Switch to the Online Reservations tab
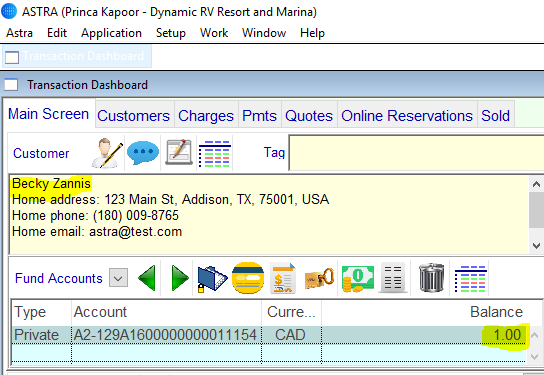 (407, 116)
